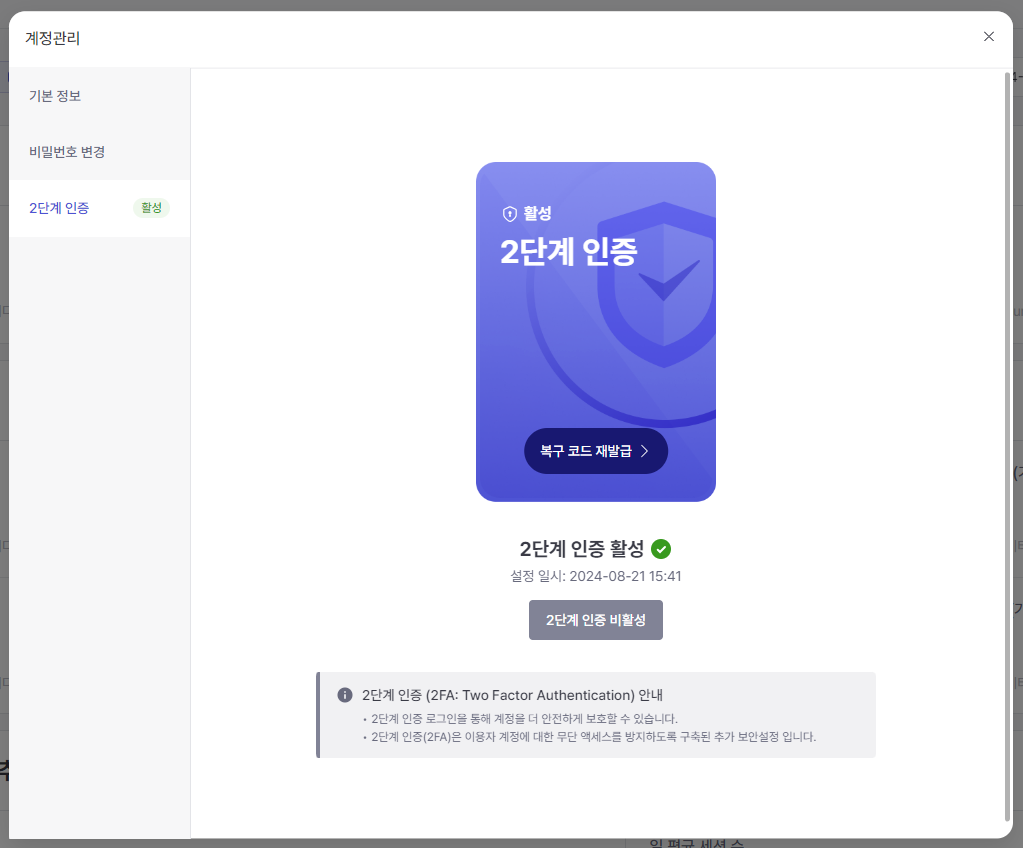Click the 계정관리 dialog title
The height and width of the screenshot is (848, 1023).
52,38
